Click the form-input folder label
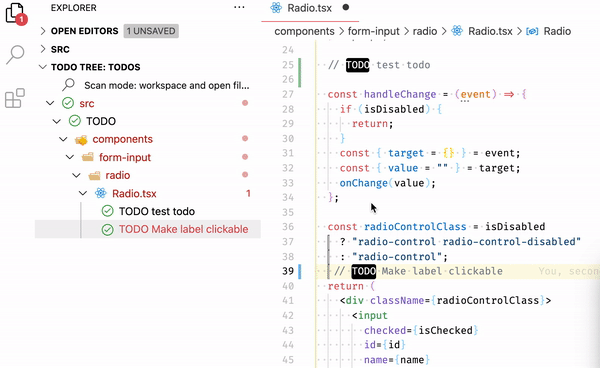The image size is (600, 368). click(125, 157)
